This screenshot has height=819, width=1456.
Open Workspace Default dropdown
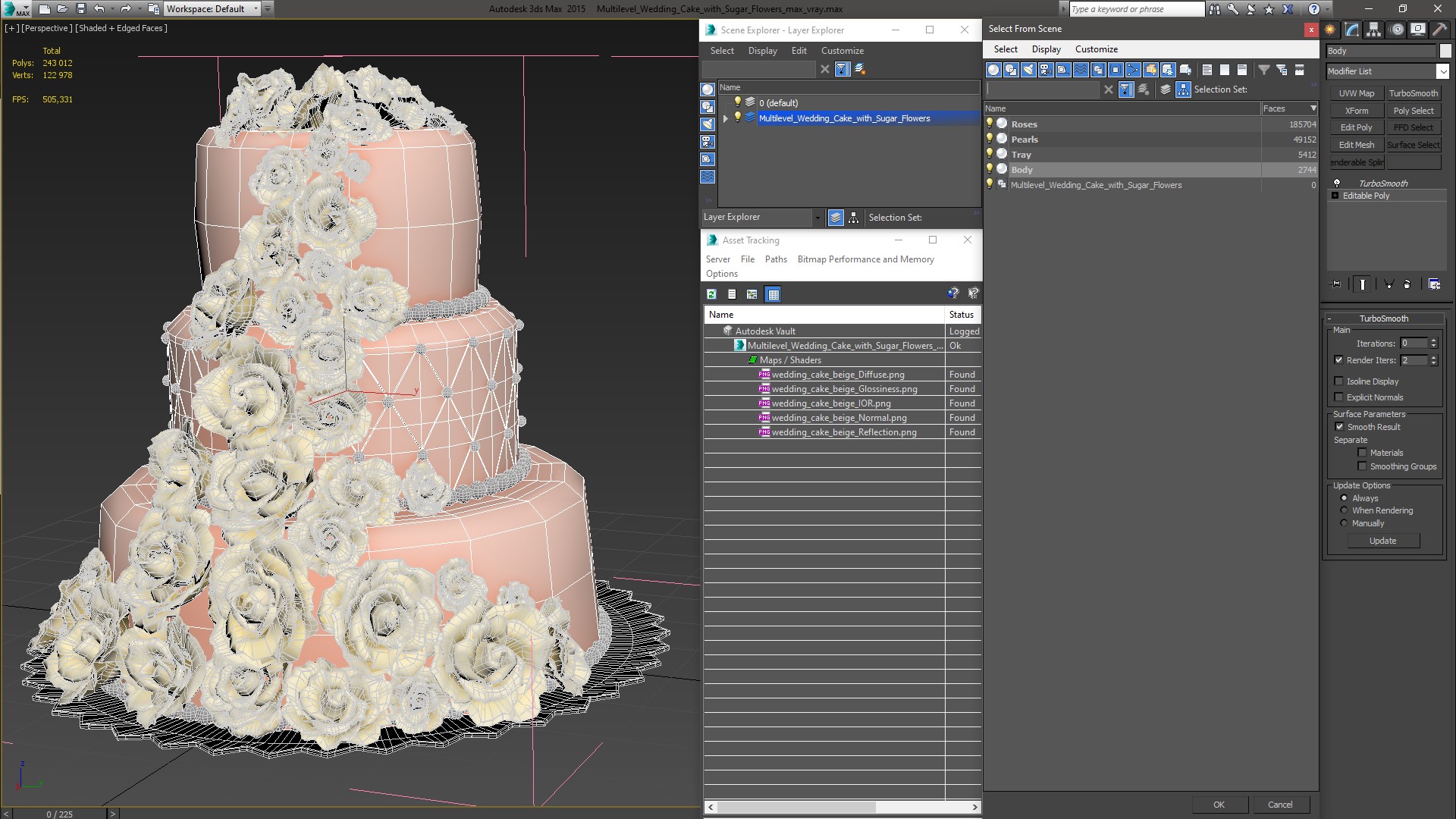(256, 9)
